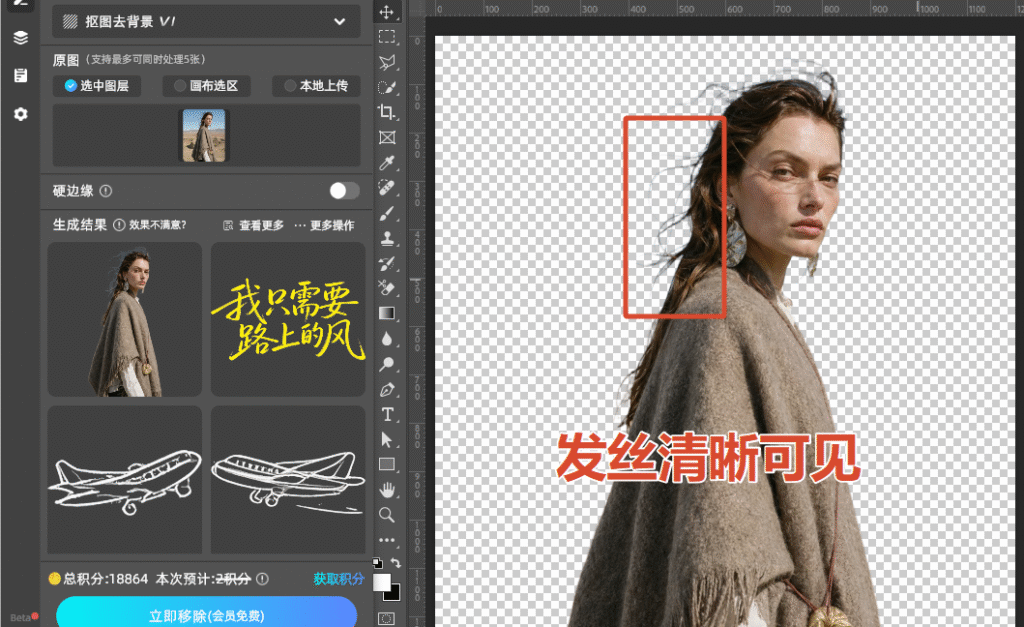Open the right airplane sketch result
The image size is (1024, 627).
(288, 479)
